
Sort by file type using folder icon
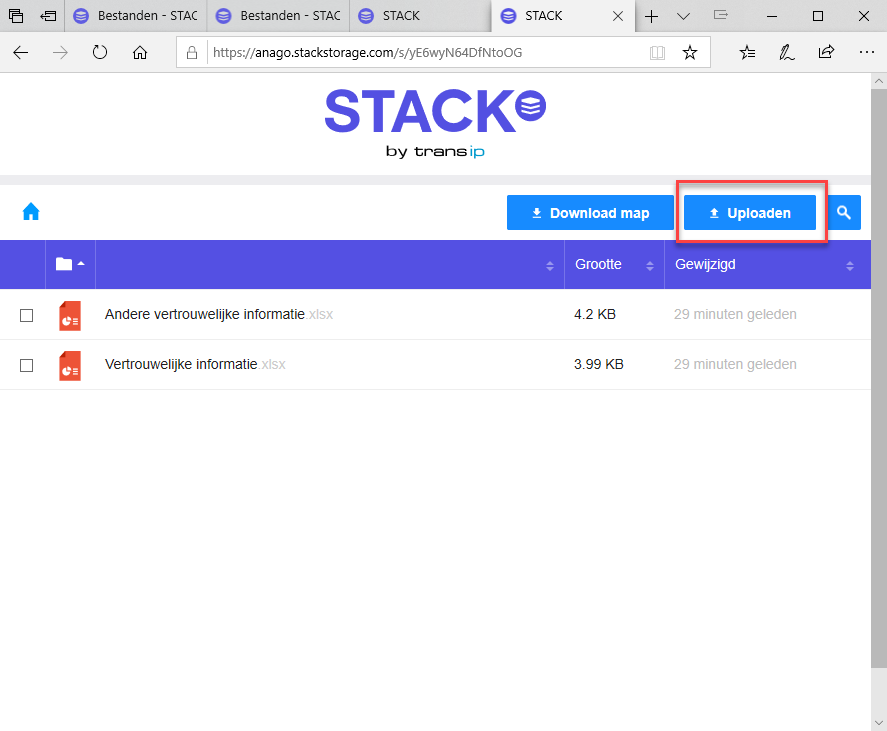tap(70, 264)
